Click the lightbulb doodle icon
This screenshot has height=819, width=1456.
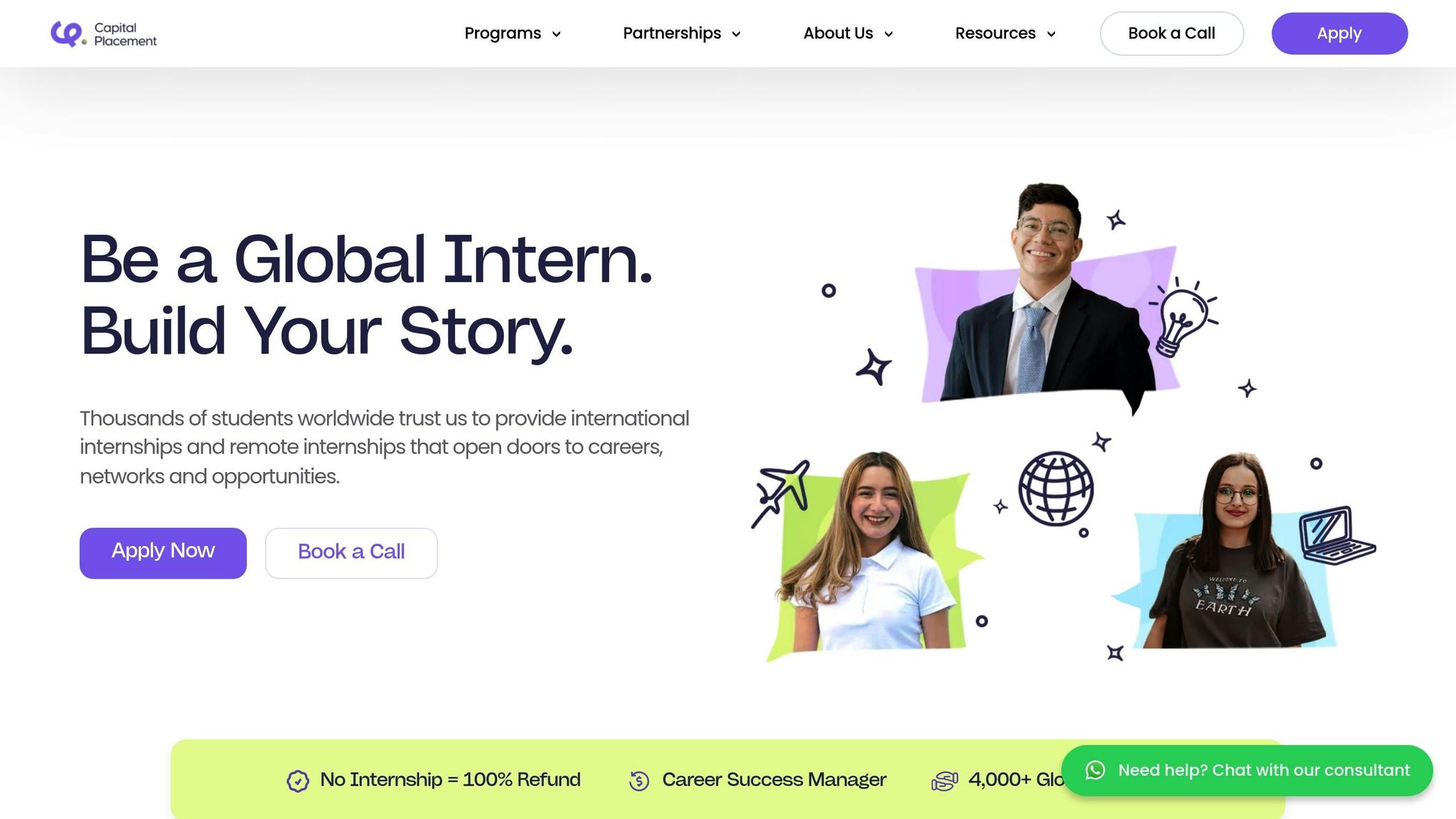1184,316
